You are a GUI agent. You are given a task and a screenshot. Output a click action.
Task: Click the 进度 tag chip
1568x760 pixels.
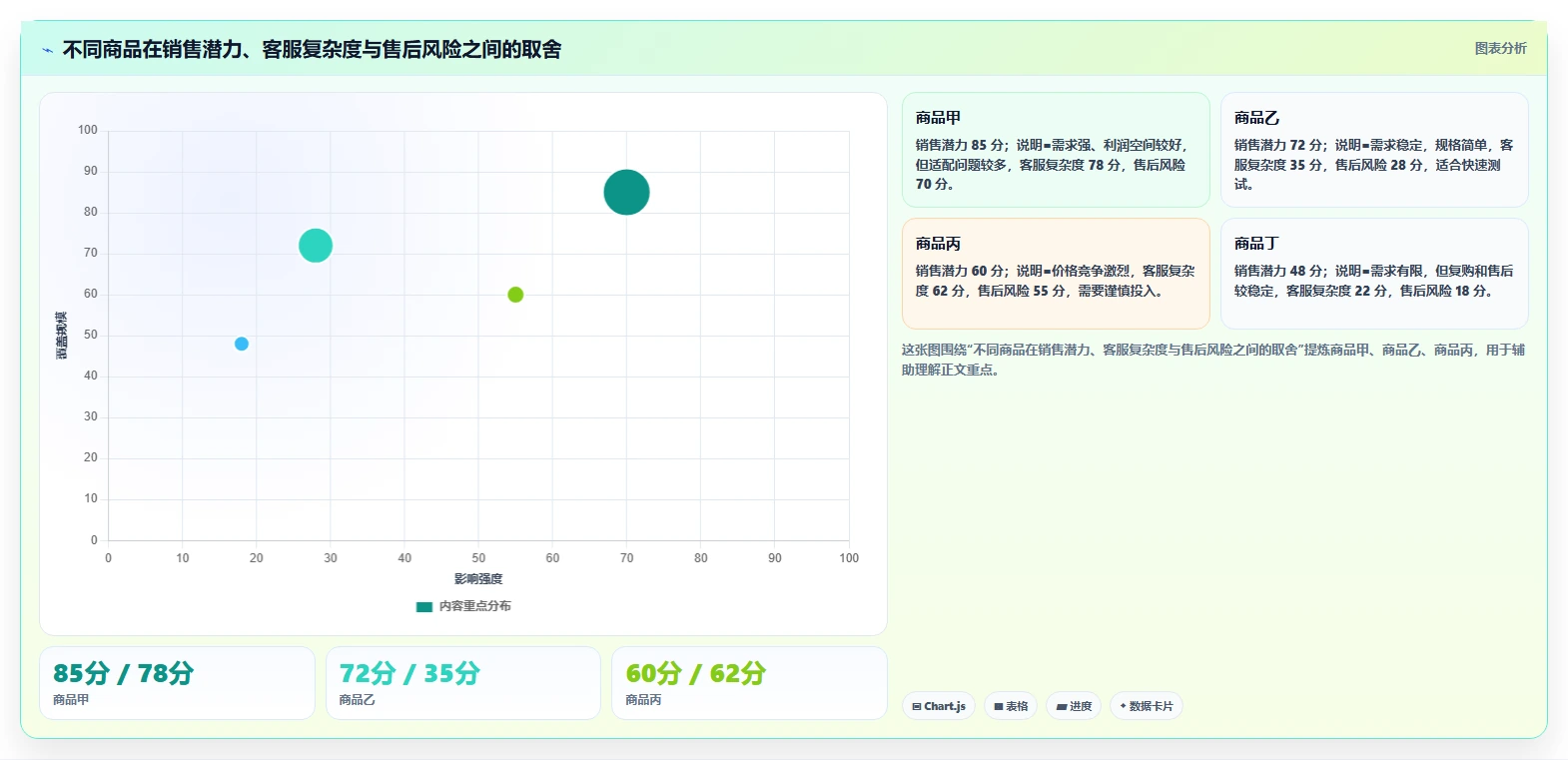(1074, 706)
